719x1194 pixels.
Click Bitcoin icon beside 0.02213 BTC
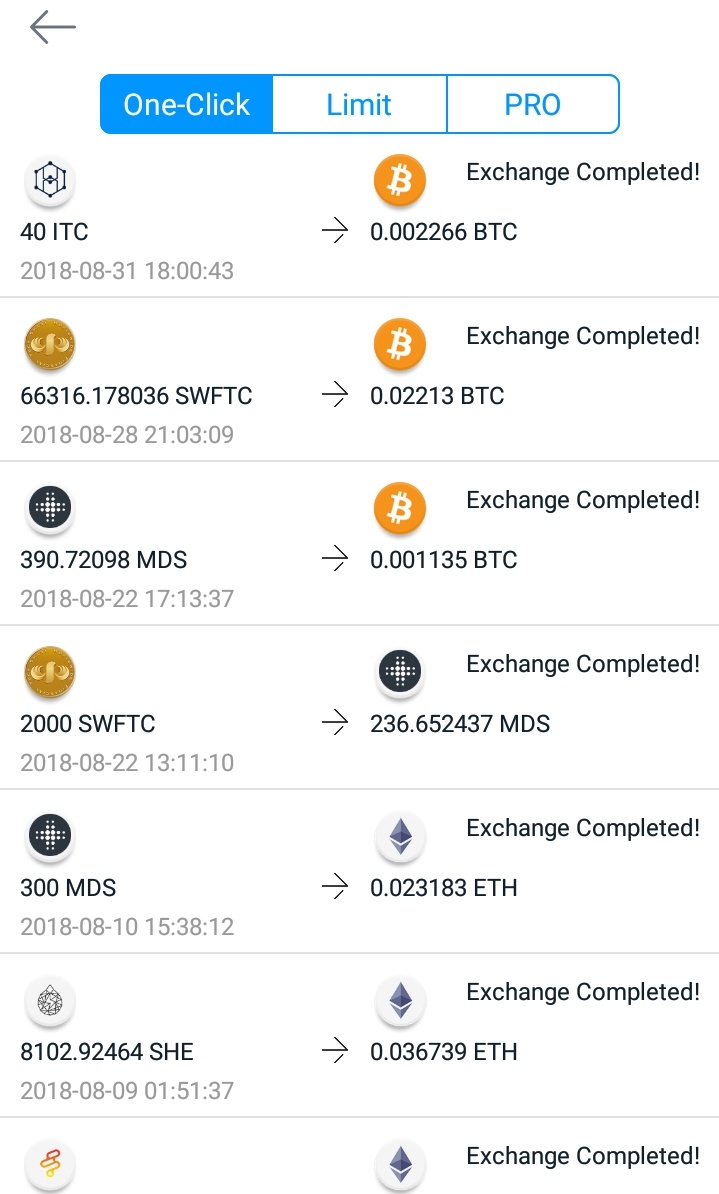[400, 344]
